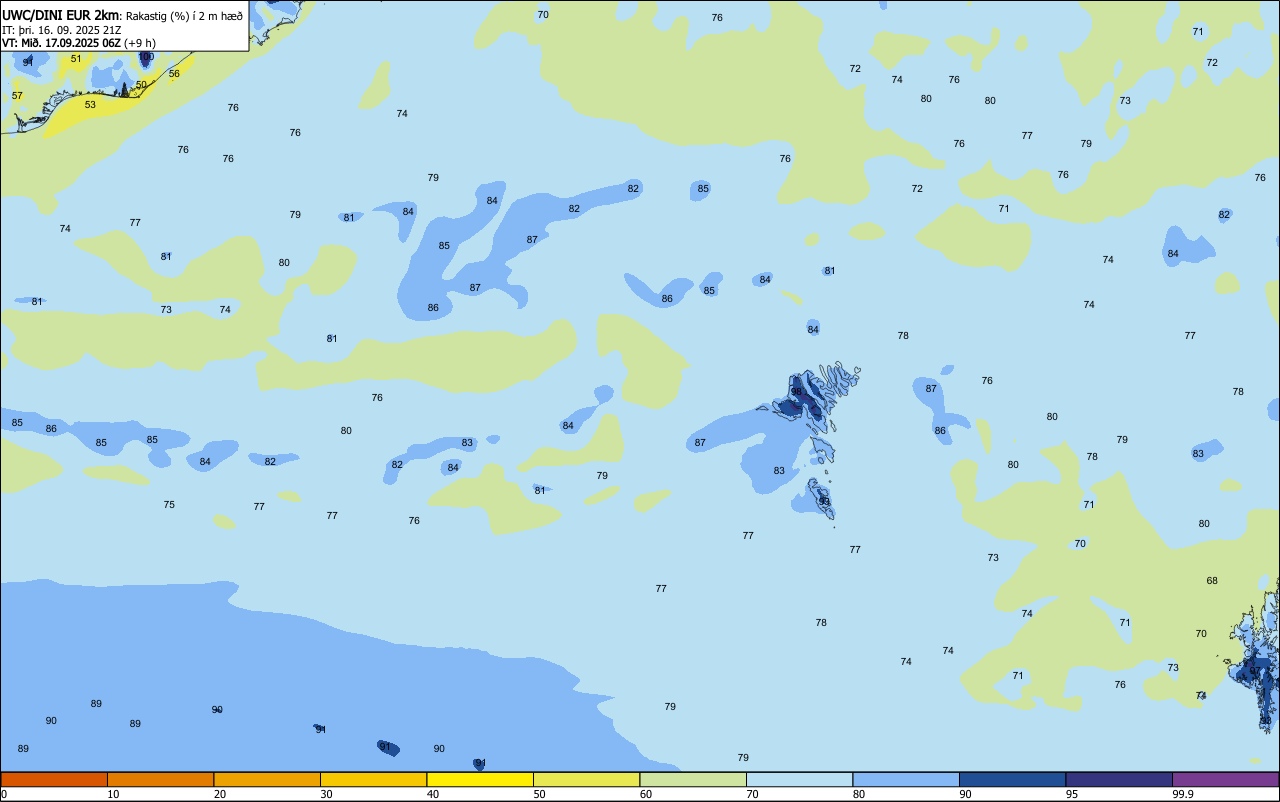Click the legend tick label 40
This screenshot has width=1280, height=802.
433,794
